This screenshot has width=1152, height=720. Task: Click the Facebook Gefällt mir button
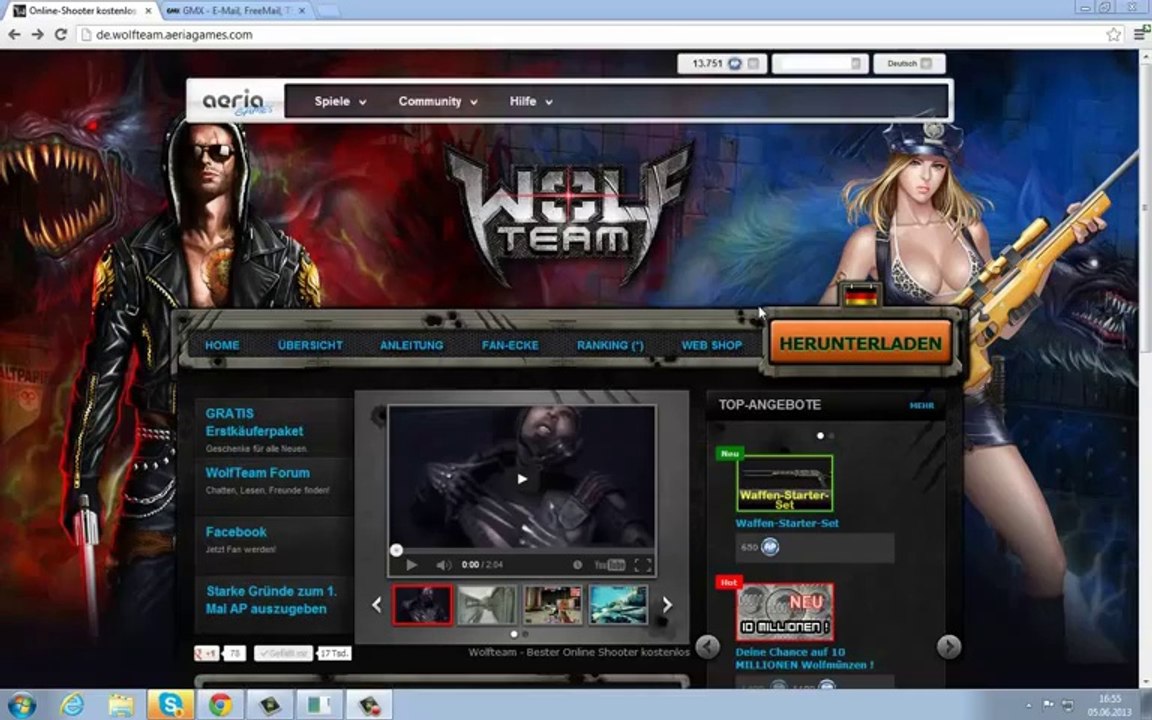click(284, 653)
